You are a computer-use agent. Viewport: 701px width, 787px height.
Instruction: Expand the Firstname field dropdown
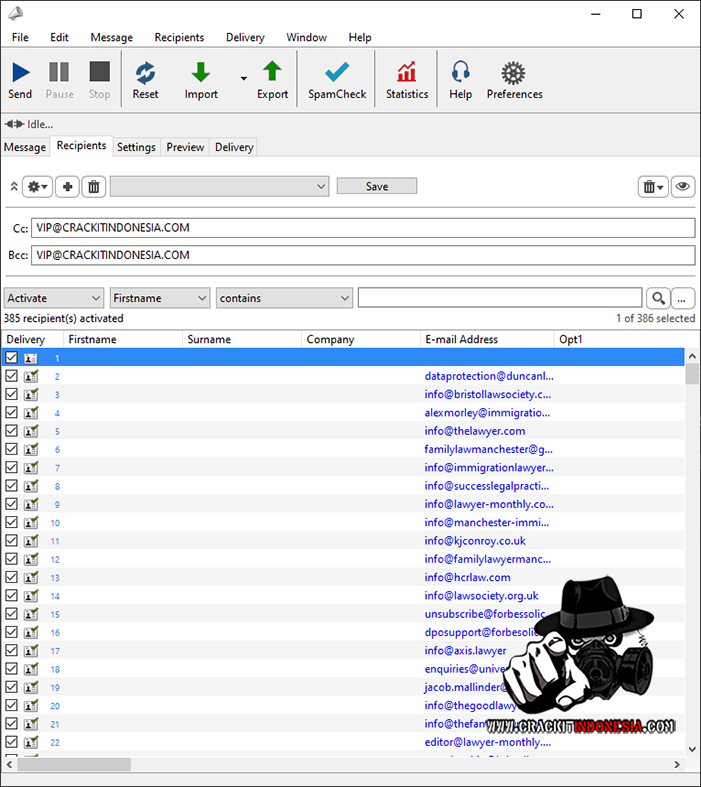pyautogui.click(x=160, y=298)
